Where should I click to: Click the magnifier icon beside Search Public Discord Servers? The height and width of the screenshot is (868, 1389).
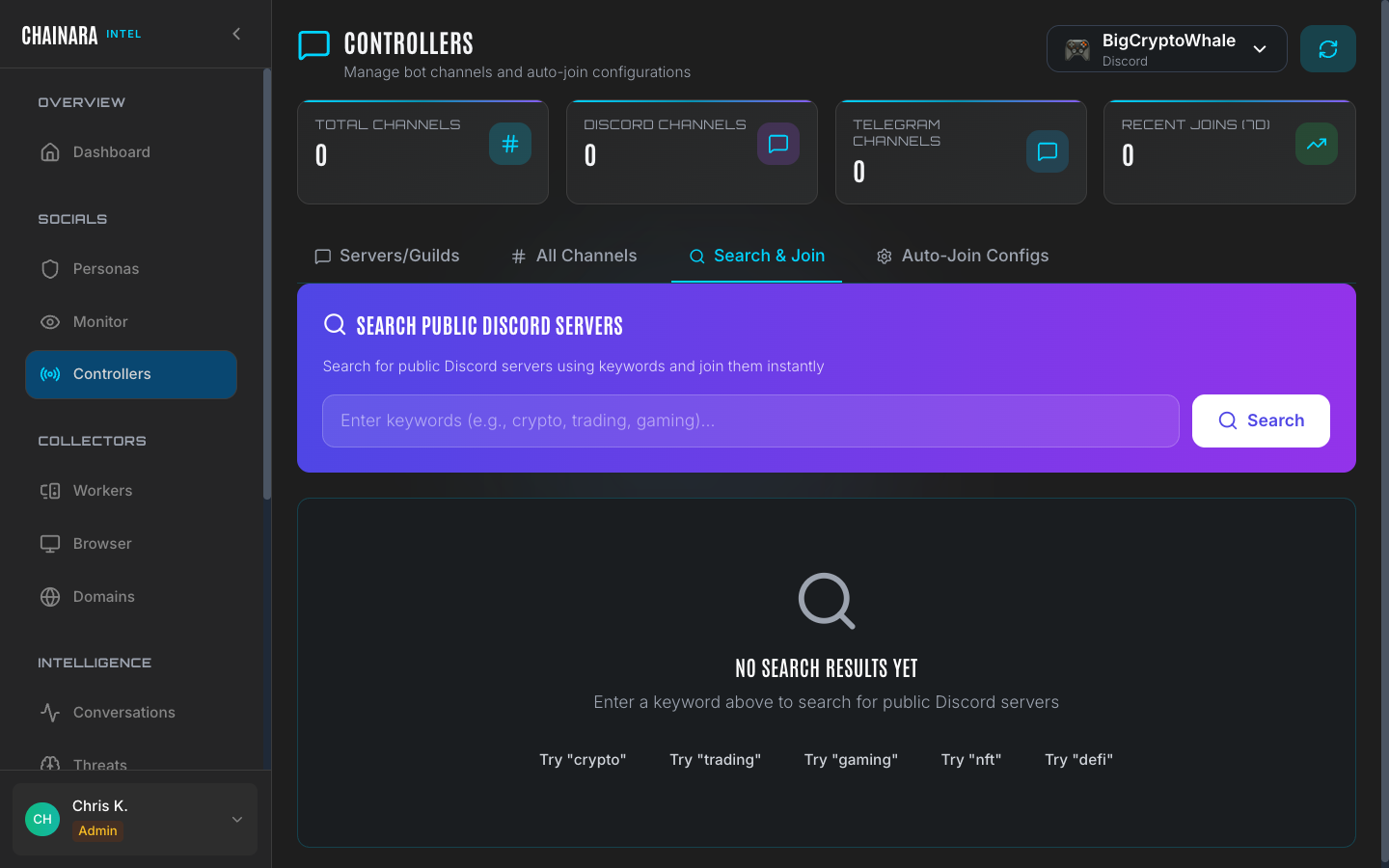tap(335, 324)
